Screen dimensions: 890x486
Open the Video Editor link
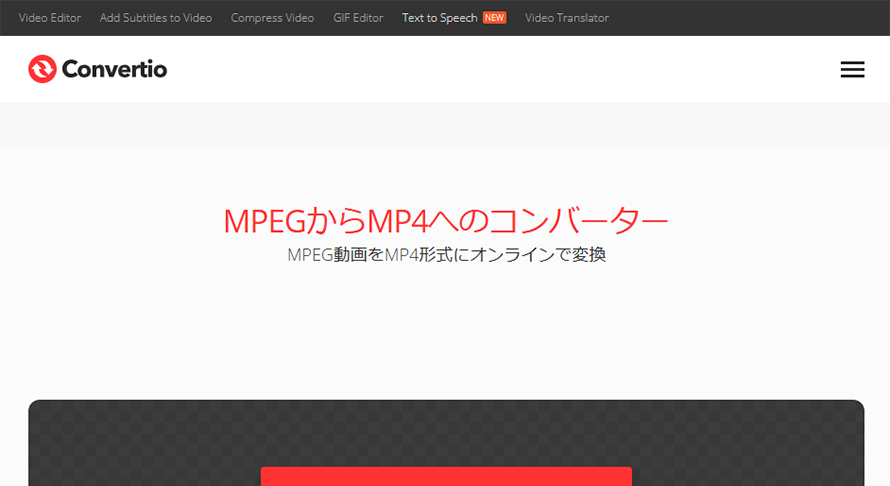coord(50,18)
